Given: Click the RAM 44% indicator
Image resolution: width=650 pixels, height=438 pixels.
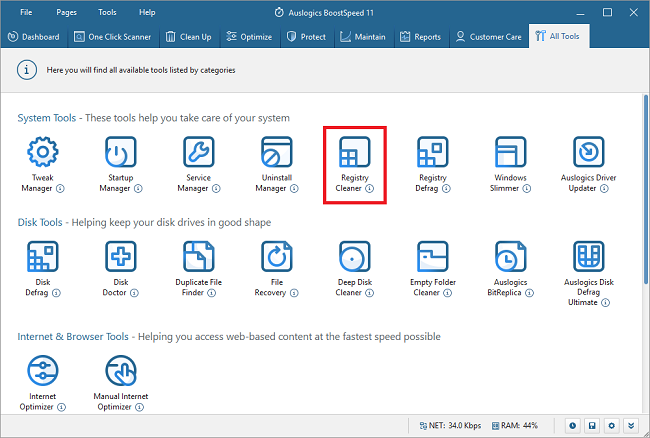Looking at the screenshot, I should click(514, 426).
